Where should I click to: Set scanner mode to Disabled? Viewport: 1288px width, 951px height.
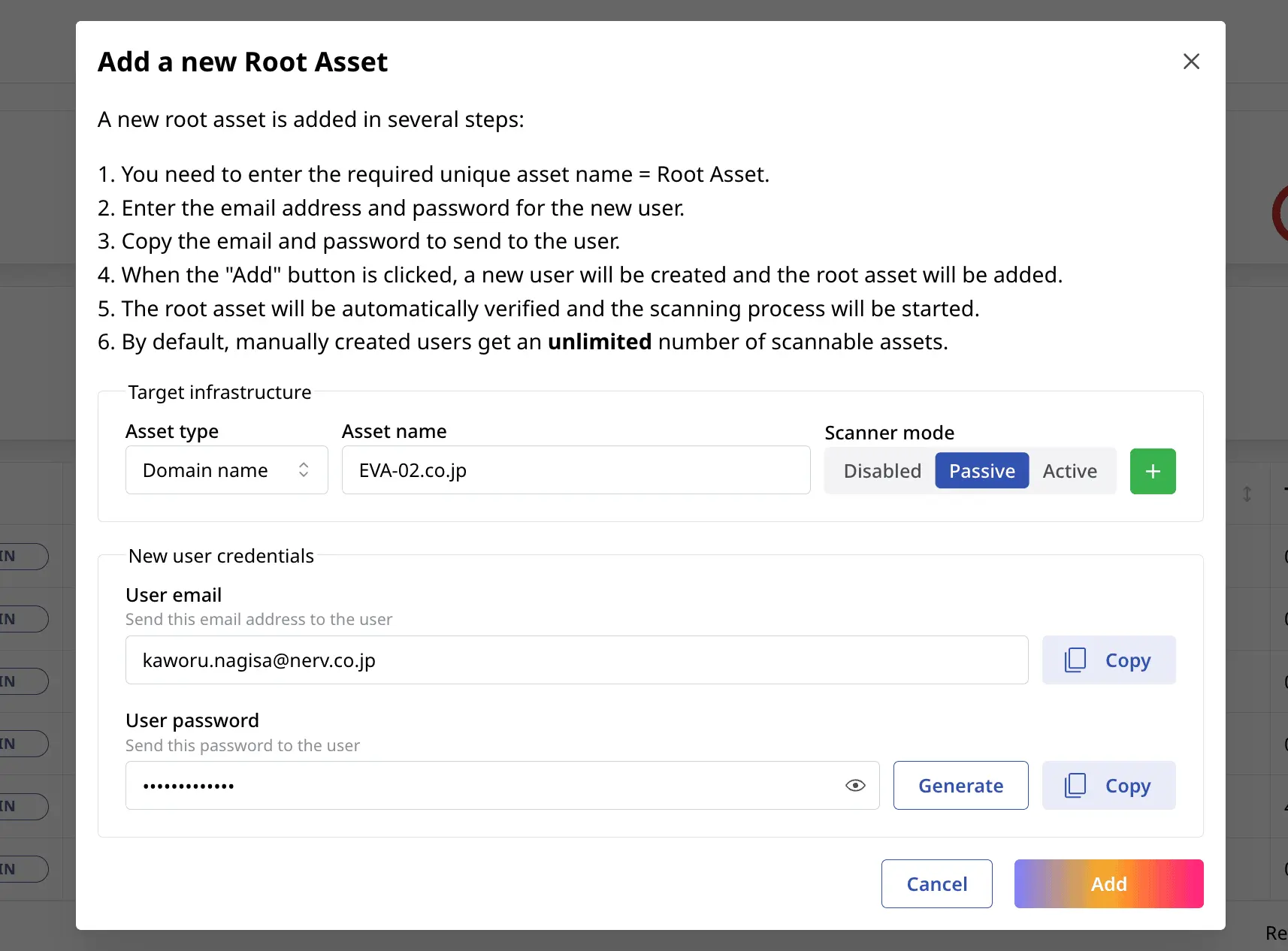[x=881, y=471]
